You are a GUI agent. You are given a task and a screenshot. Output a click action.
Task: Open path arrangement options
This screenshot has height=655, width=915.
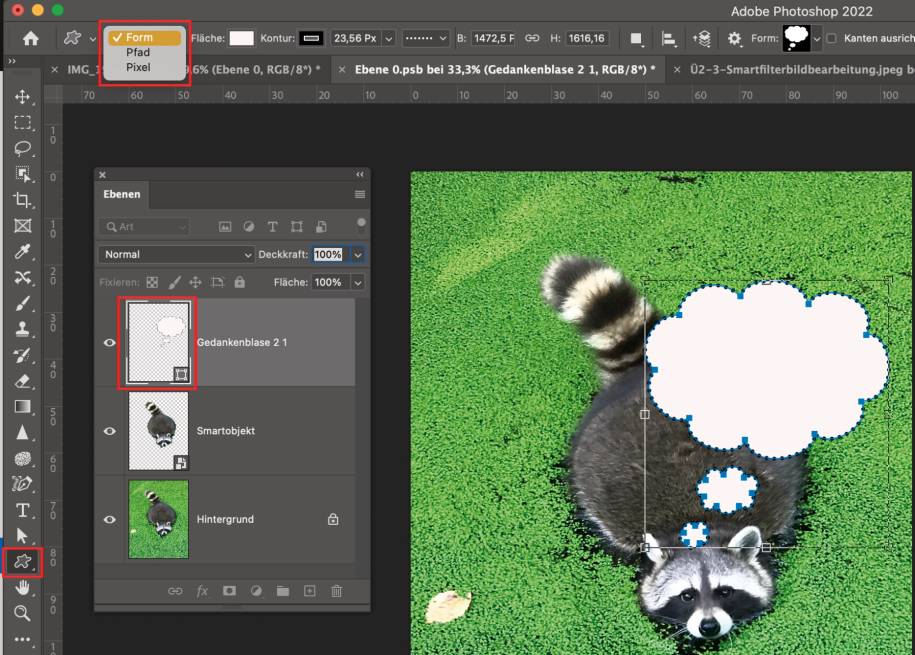click(701, 39)
